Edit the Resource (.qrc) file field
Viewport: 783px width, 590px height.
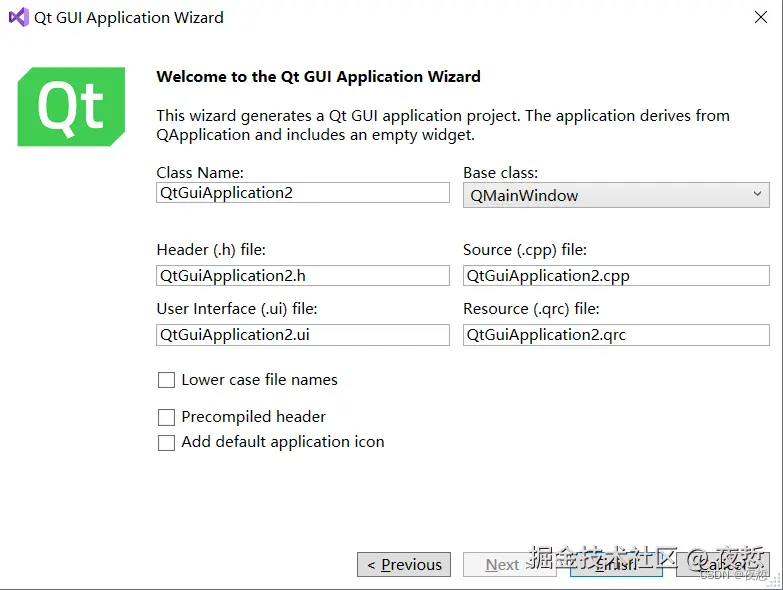click(x=616, y=335)
